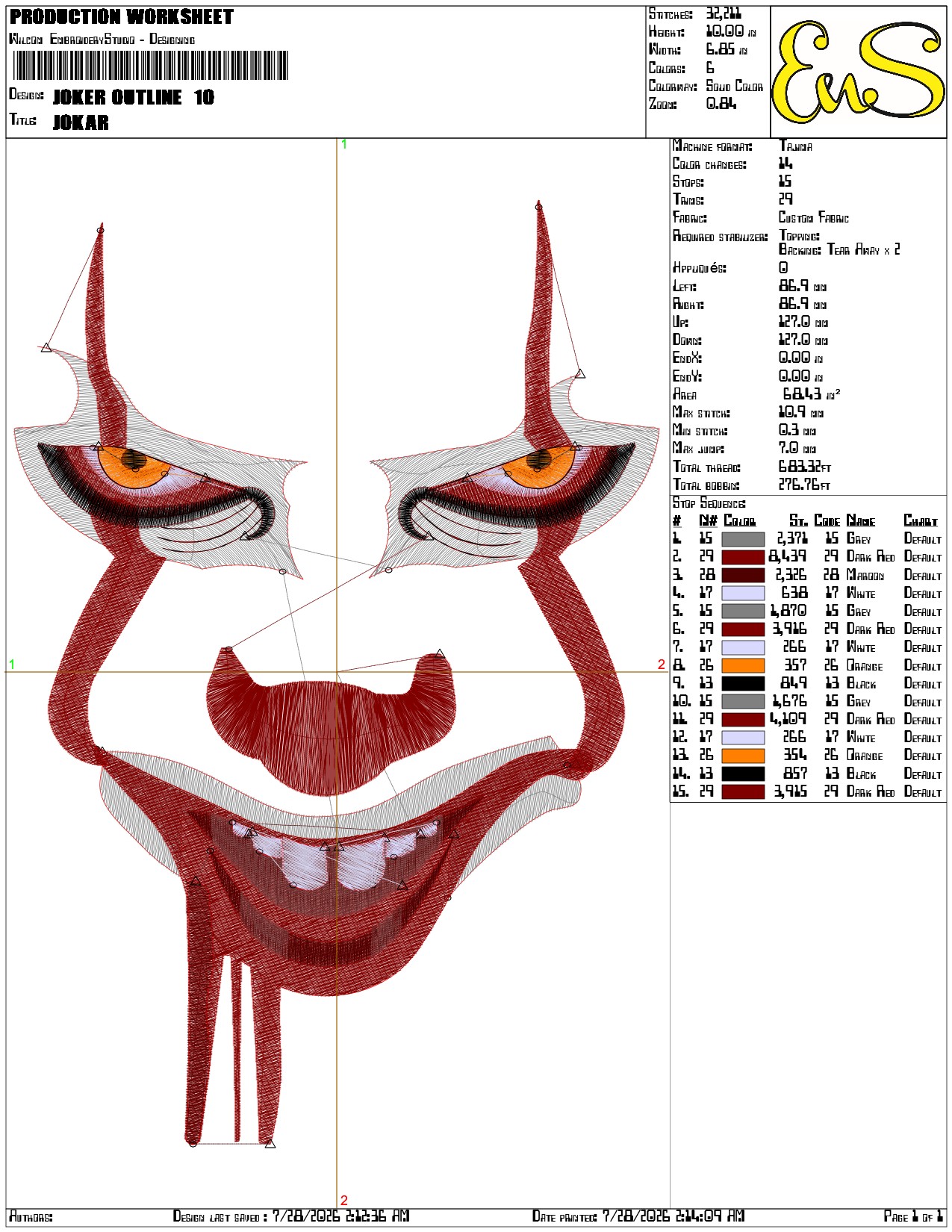Select the white color swatch in stop 7
The image size is (952, 1232).
(x=743, y=648)
